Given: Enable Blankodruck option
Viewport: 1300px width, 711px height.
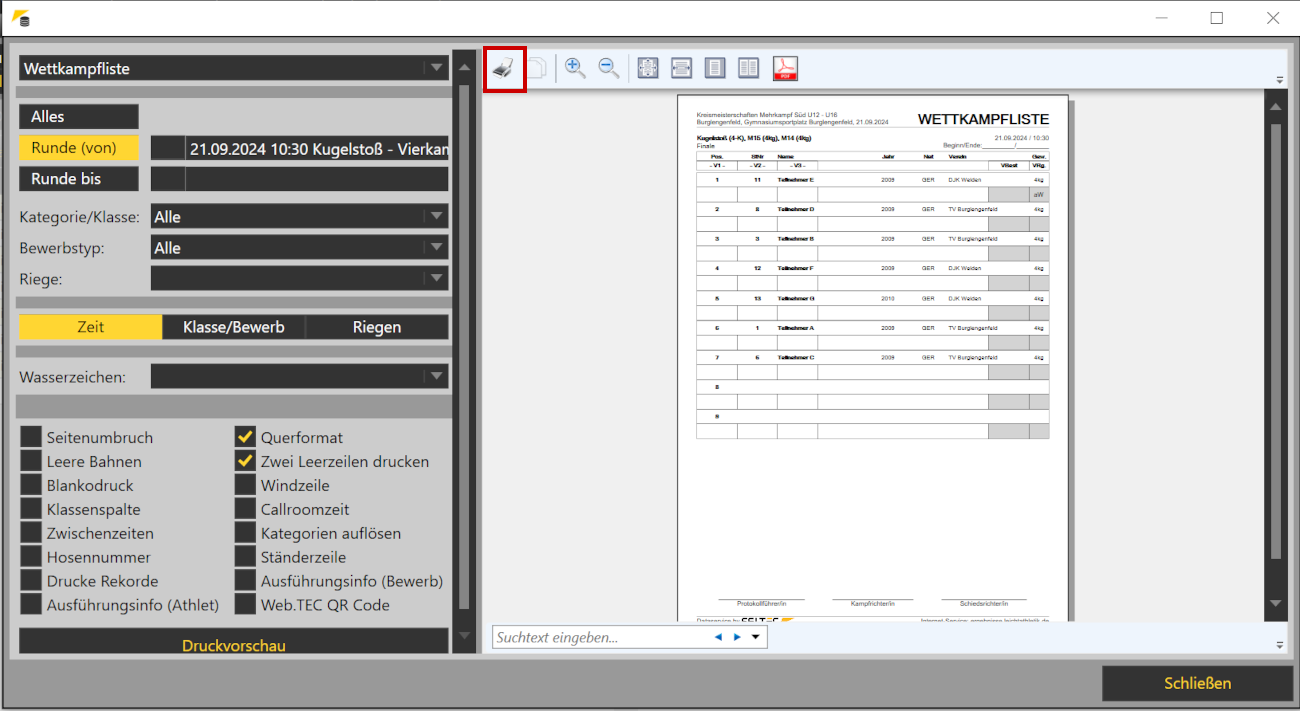Looking at the screenshot, I should tap(31, 485).
